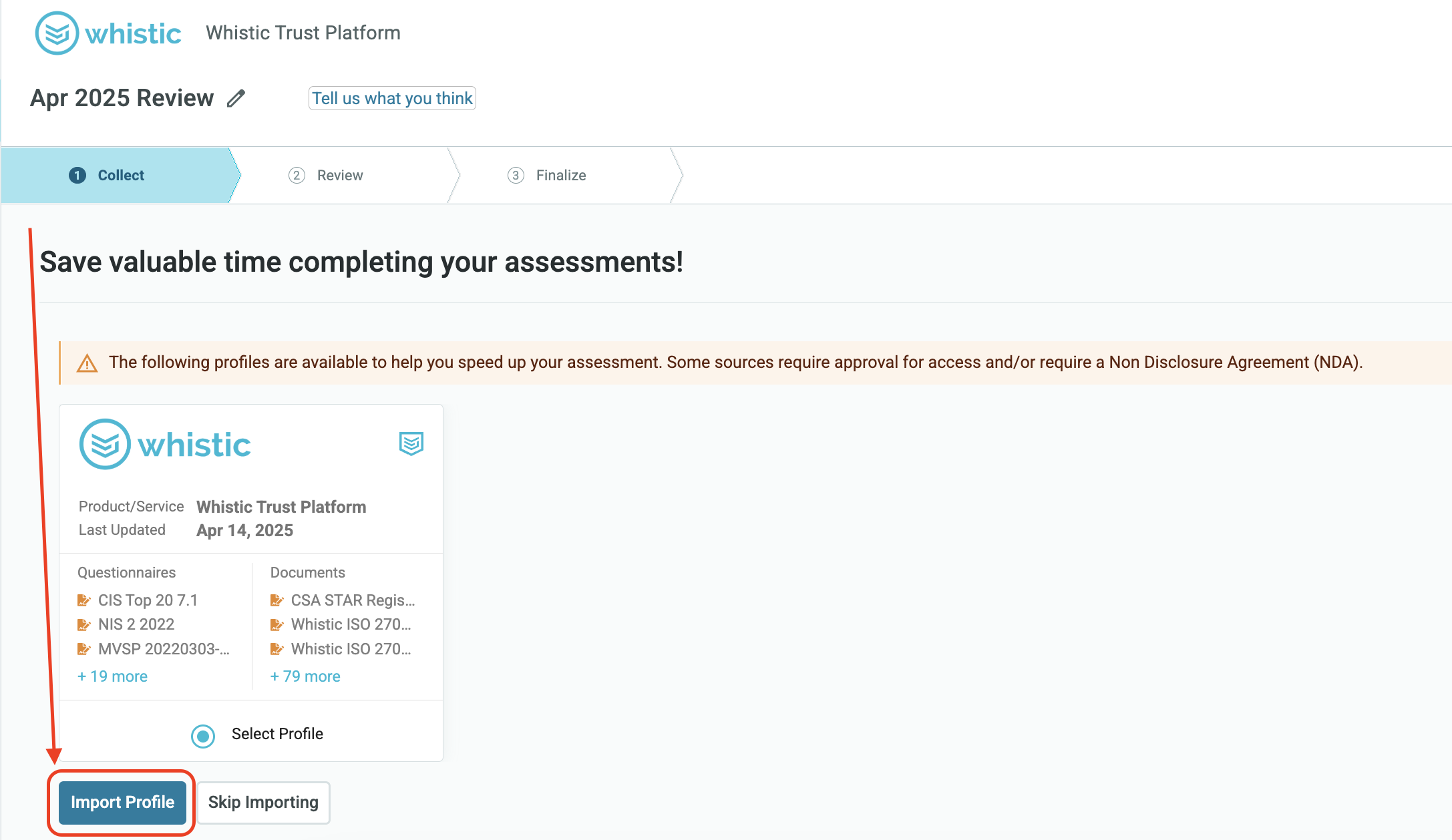Click the Whistic logo in the header
This screenshot has height=840, width=1452.
click(x=108, y=33)
